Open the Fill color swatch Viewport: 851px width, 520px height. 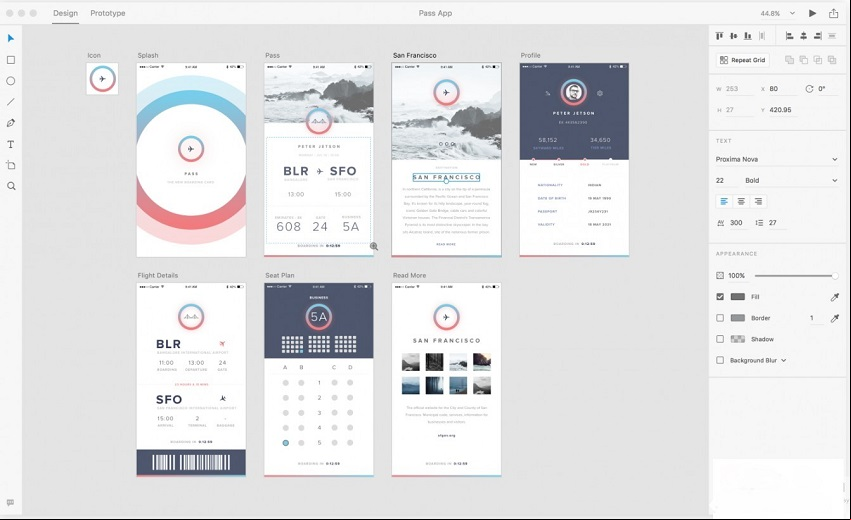pos(738,297)
